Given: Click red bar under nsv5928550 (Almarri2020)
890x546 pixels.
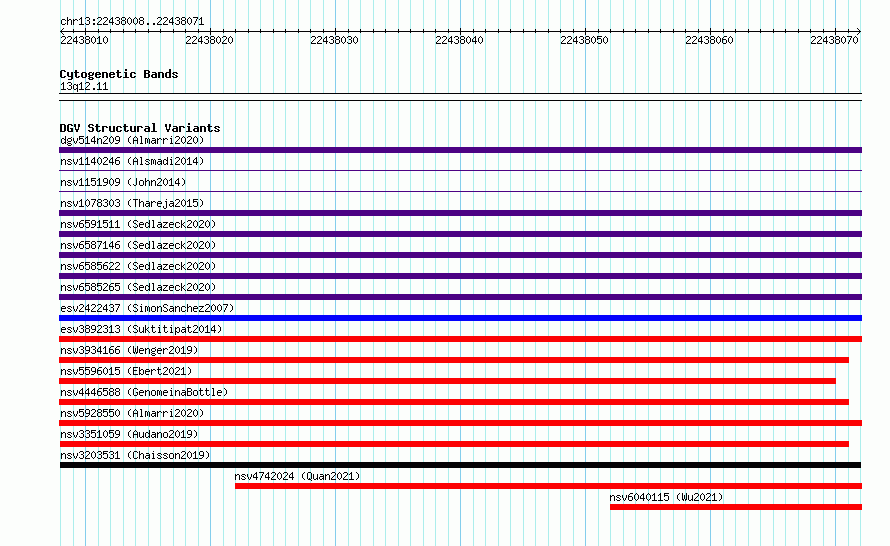Looking at the screenshot, I should click(x=460, y=423).
